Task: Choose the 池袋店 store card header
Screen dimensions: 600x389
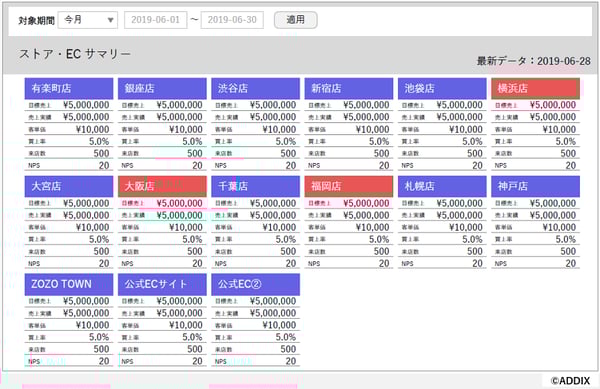Action: tap(442, 88)
